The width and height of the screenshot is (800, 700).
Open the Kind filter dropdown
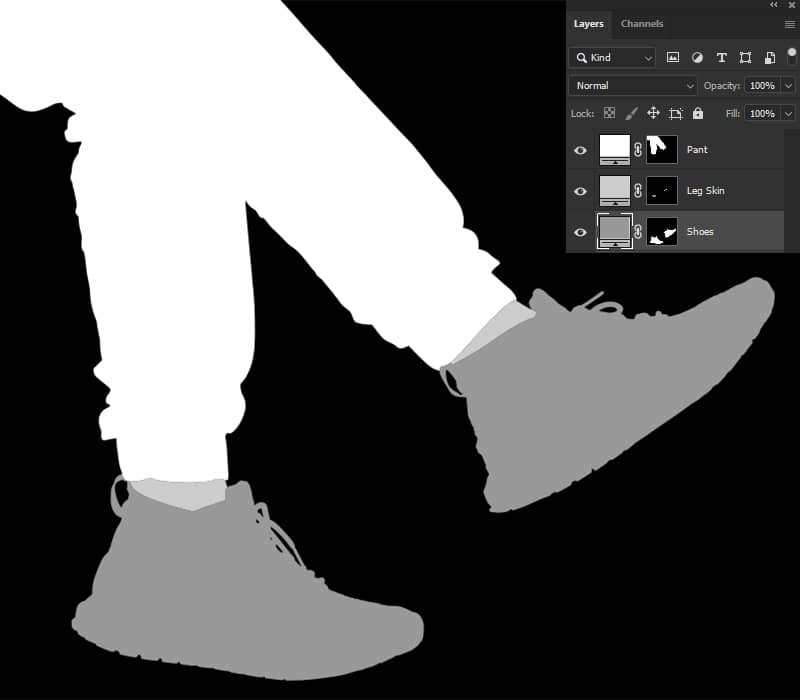coord(612,58)
